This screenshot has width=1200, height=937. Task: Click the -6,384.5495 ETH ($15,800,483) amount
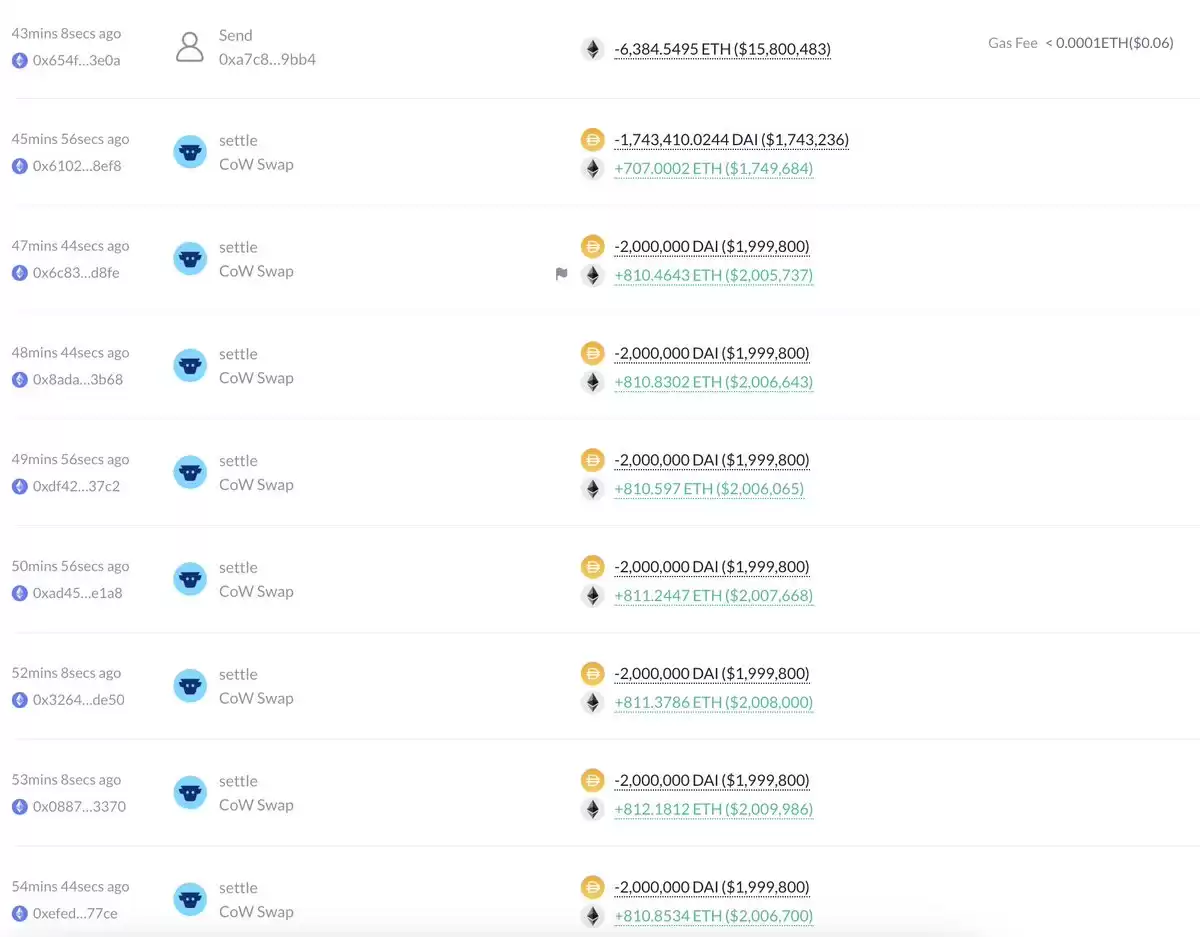(x=723, y=49)
